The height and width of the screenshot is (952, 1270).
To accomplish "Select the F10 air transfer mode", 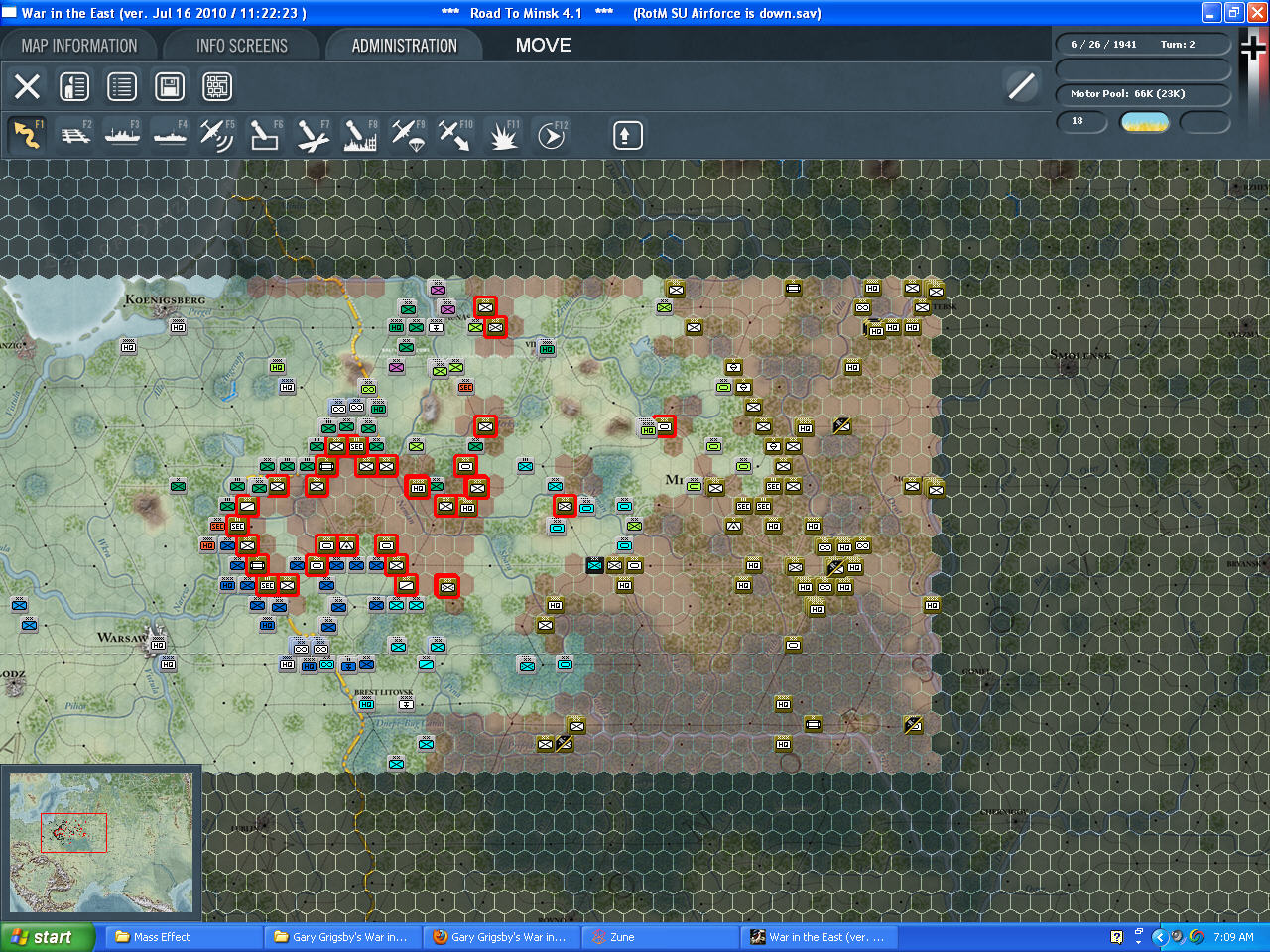I will pos(455,135).
